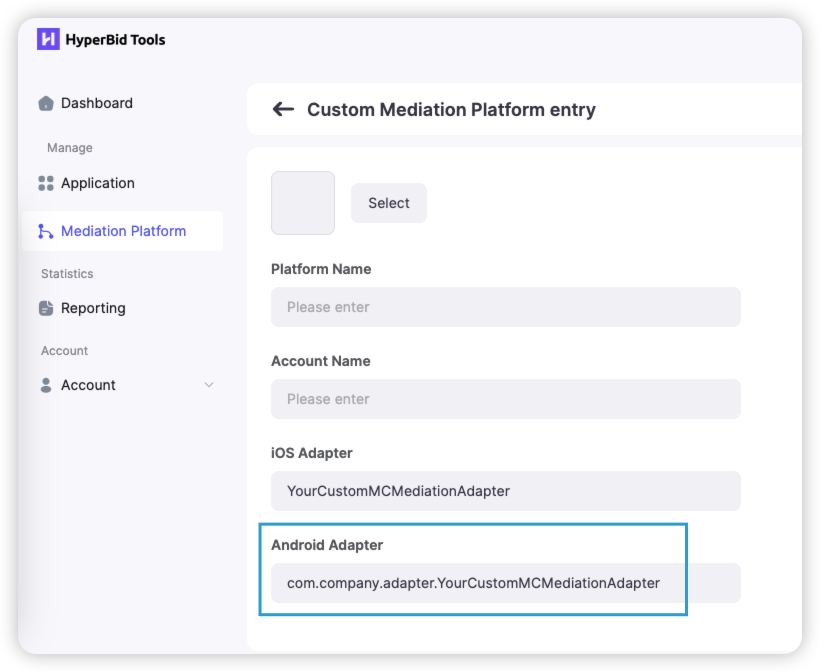Click the HyperBid Tools logo icon

click(48, 40)
